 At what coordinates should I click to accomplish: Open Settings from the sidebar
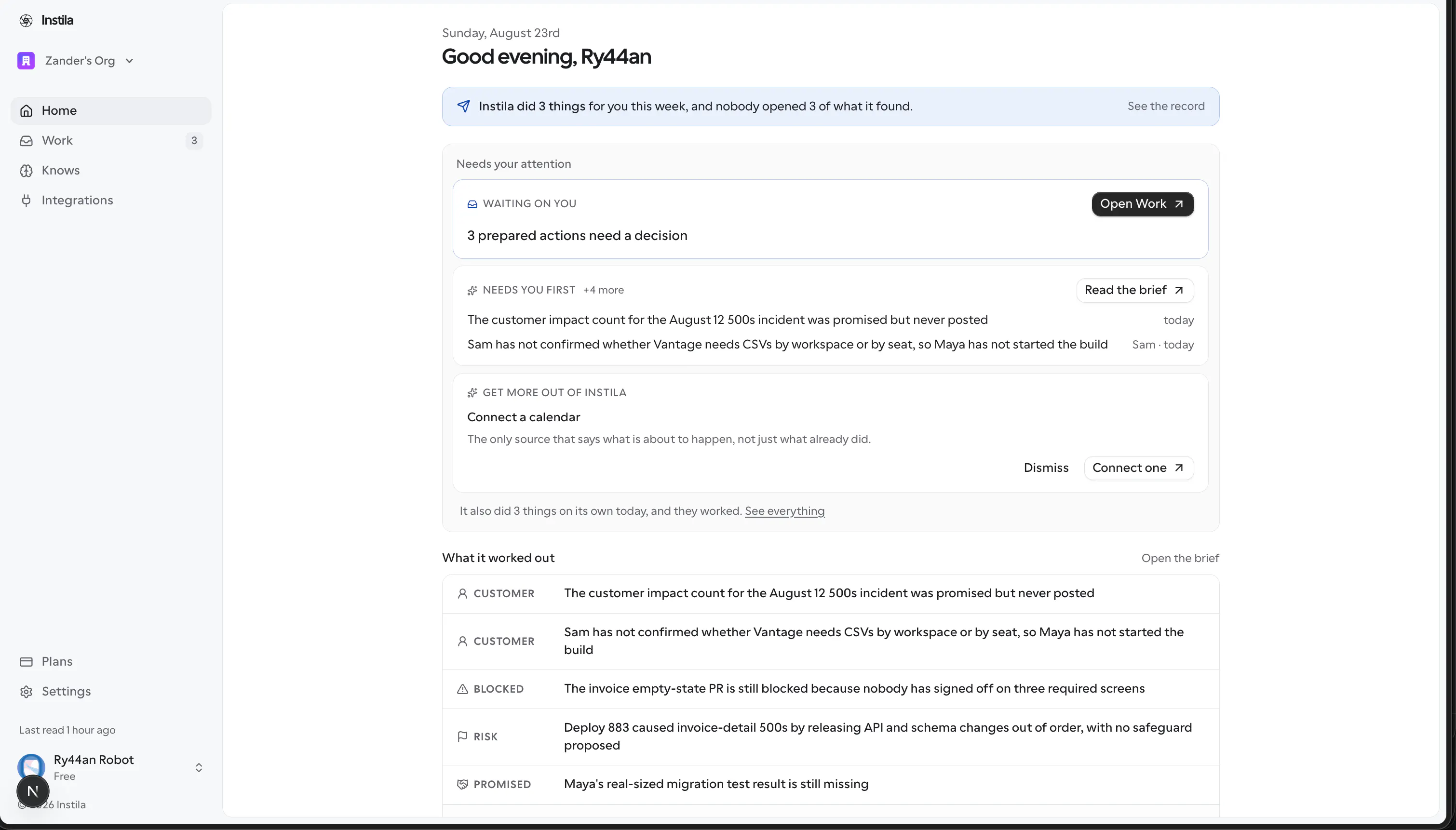click(110, 692)
